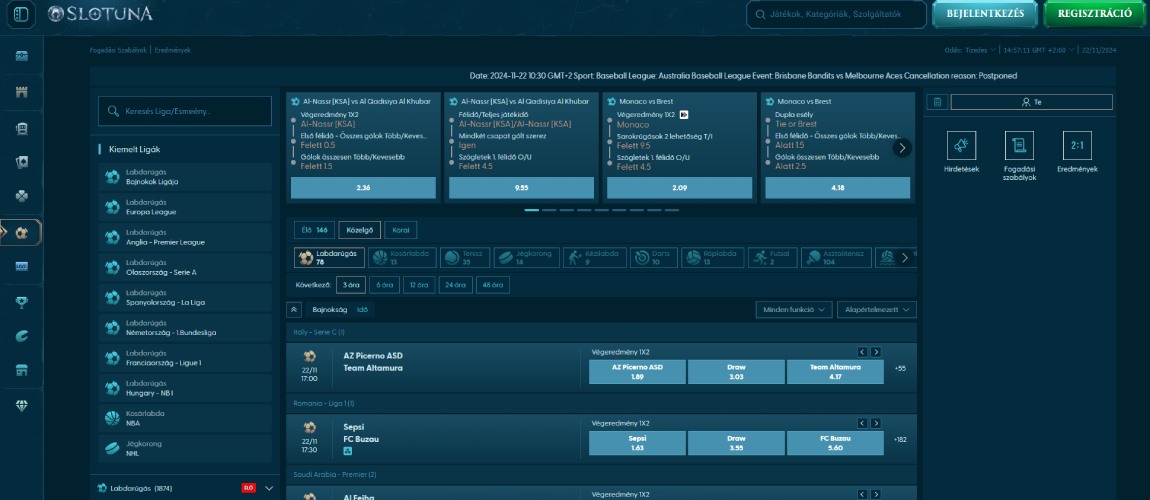1150x500 pixels.
Task: Click the first carousel page indicator
Action: (532, 210)
